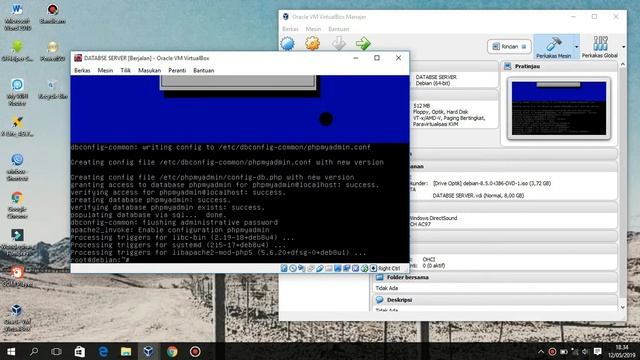The image size is (640, 360).
Task: Click scrollbar down arrow in Manager
Action: tap(622, 307)
